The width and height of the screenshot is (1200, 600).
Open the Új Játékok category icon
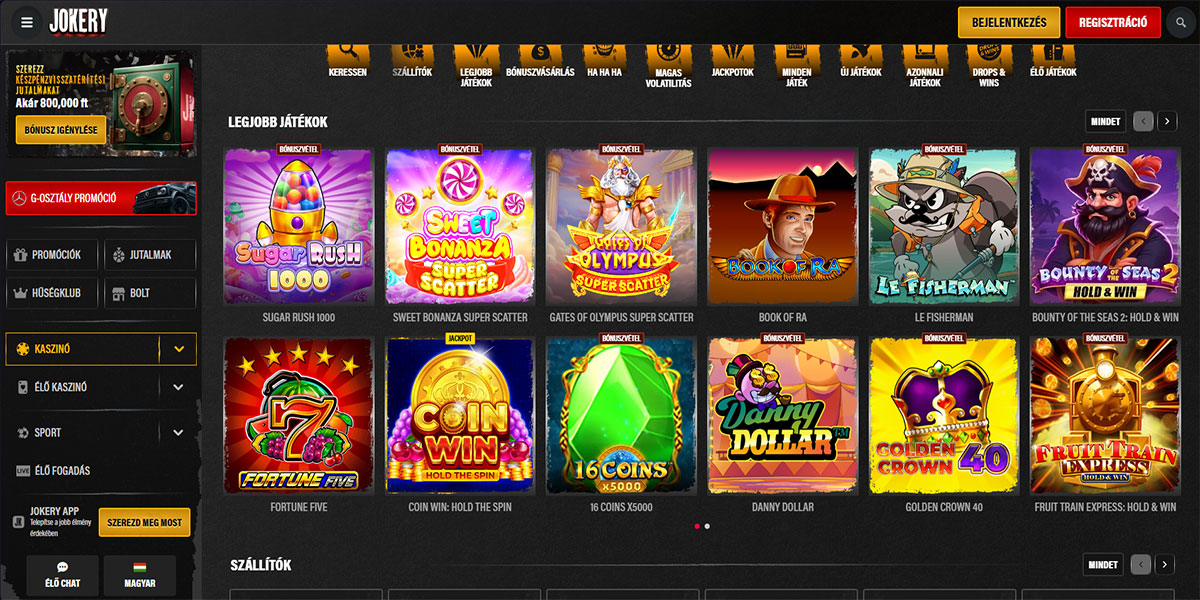click(x=860, y=51)
